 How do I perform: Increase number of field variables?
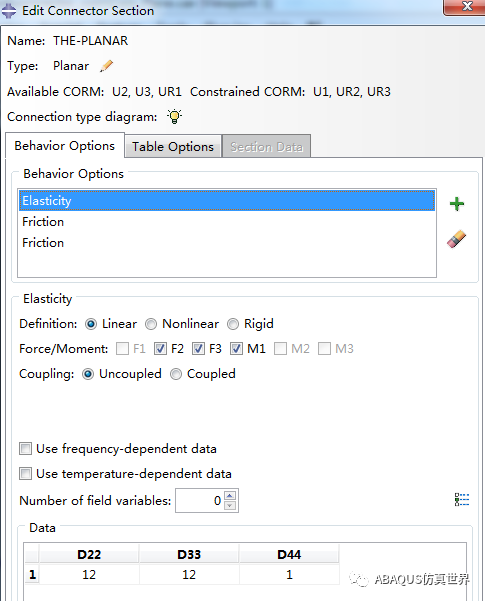click(x=230, y=496)
